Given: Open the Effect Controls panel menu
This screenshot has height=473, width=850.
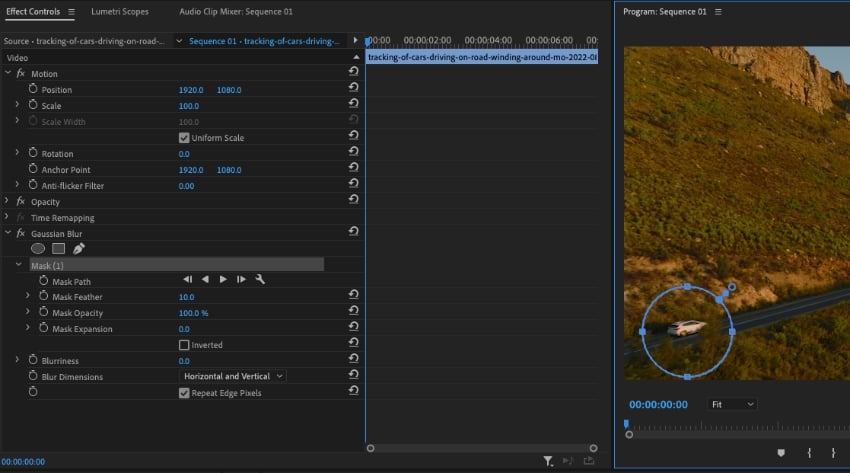Looking at the screenshot, I should pos(71,11).
